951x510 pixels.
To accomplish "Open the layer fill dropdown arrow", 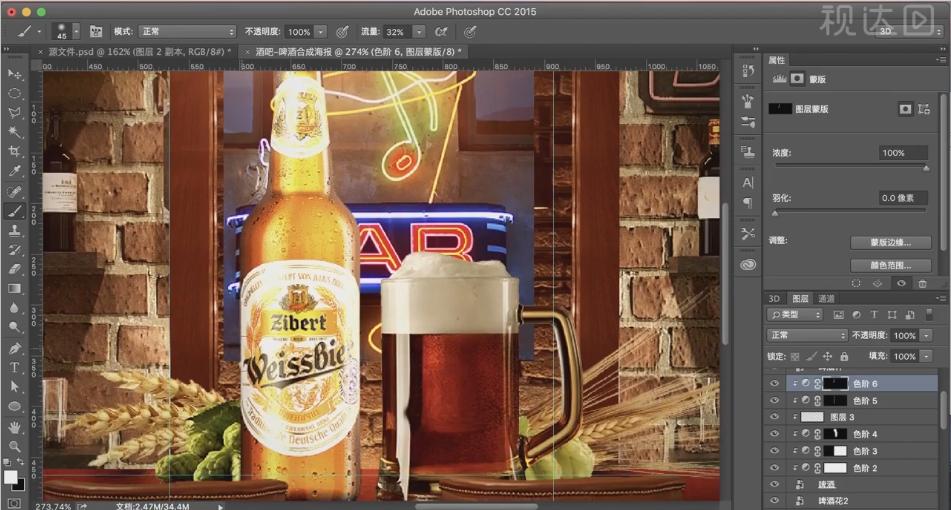I will (x=926, y=356).
